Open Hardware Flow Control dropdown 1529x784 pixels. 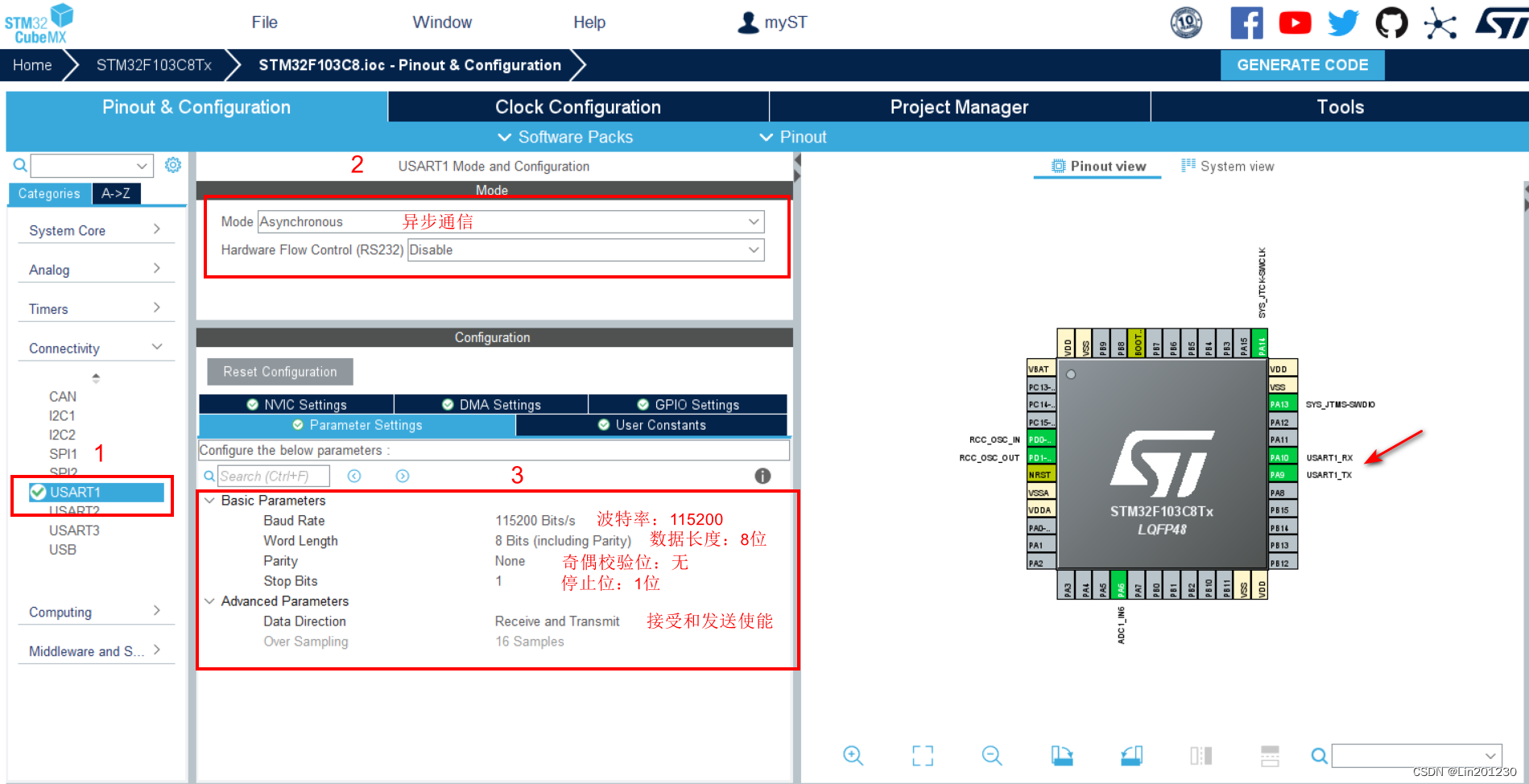586,250
